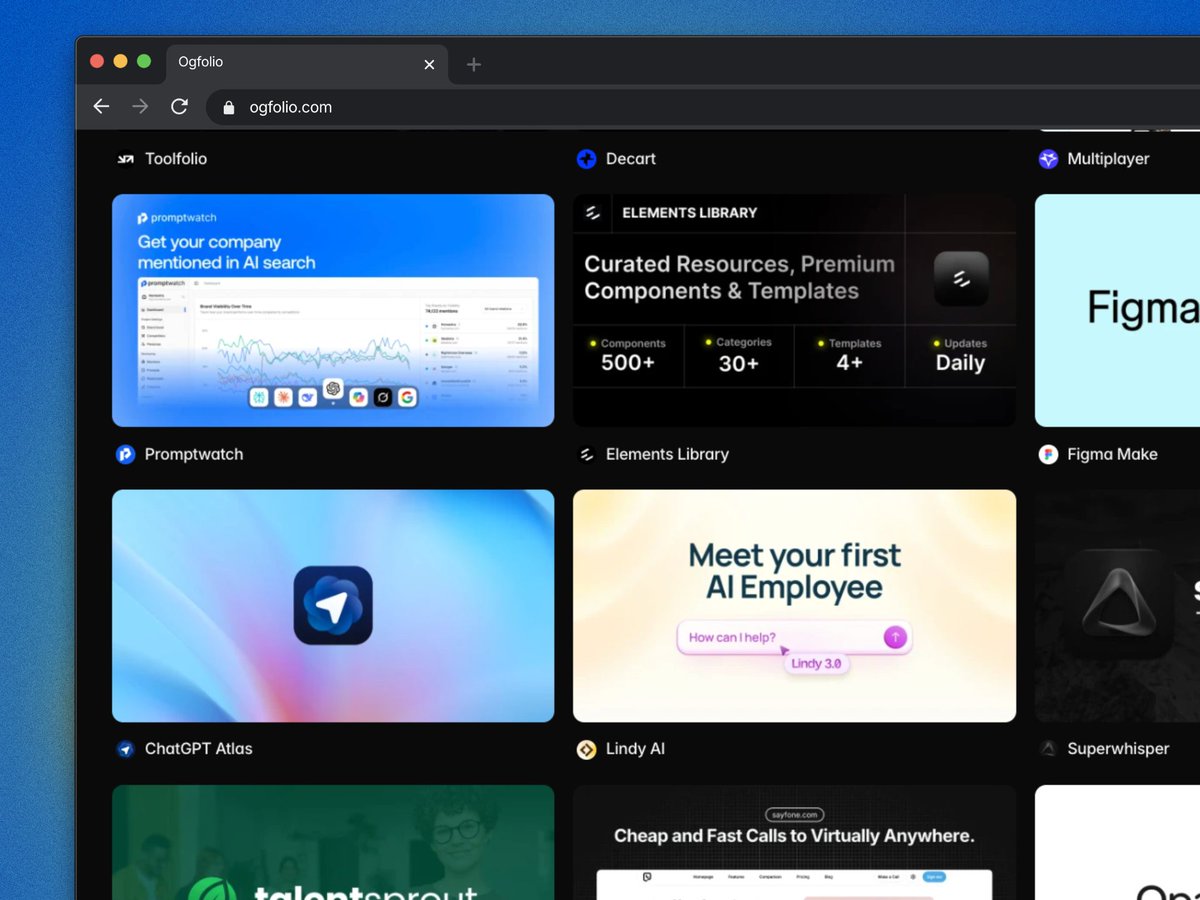Click the Superwhisper small logo icon
Screen dimensions: 1200x900
tap(1048, 749)
